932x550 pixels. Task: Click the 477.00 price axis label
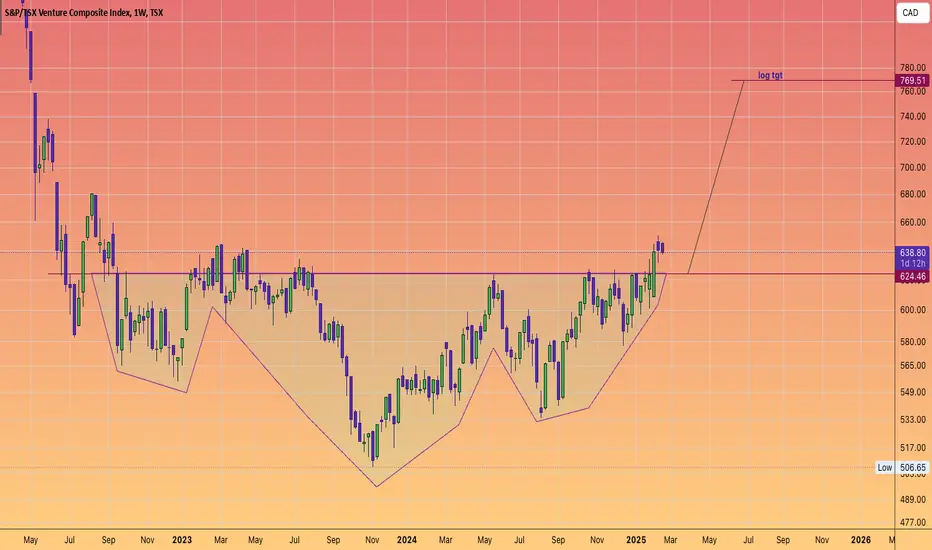coord(912,523)
